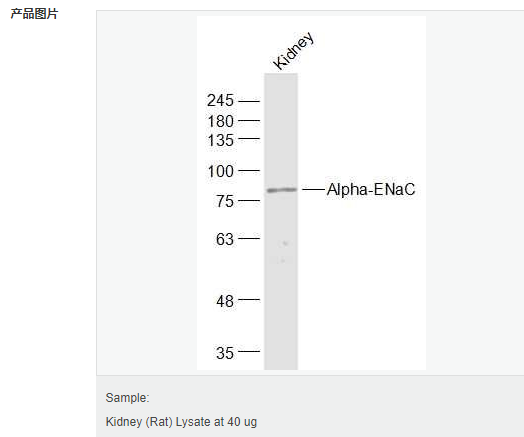Click the 100 molecular weight marker
The image size is (524, 437).
pos(221,171)
